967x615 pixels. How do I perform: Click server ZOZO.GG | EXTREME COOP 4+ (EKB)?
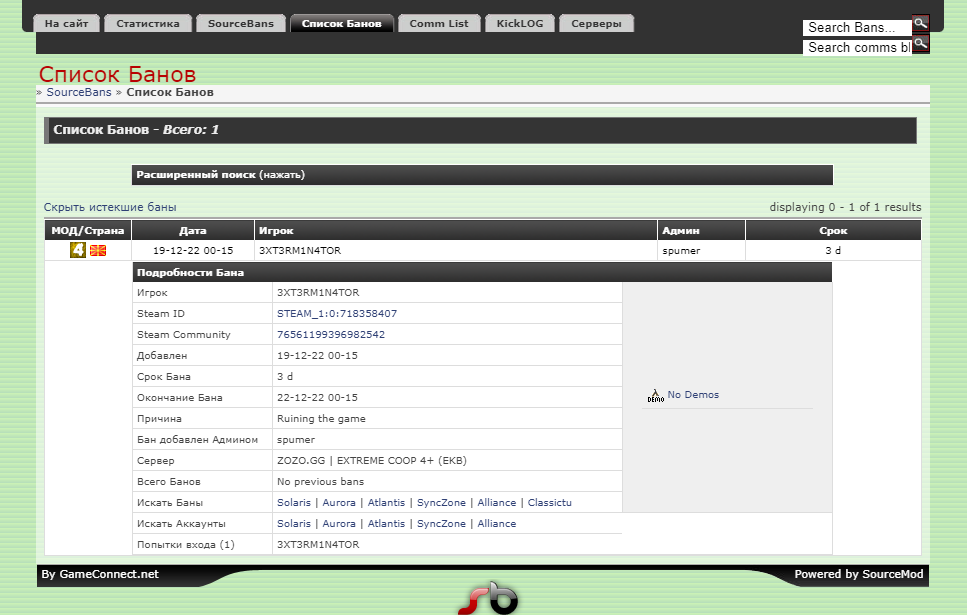pyautogui.click(x=372, y=460)
